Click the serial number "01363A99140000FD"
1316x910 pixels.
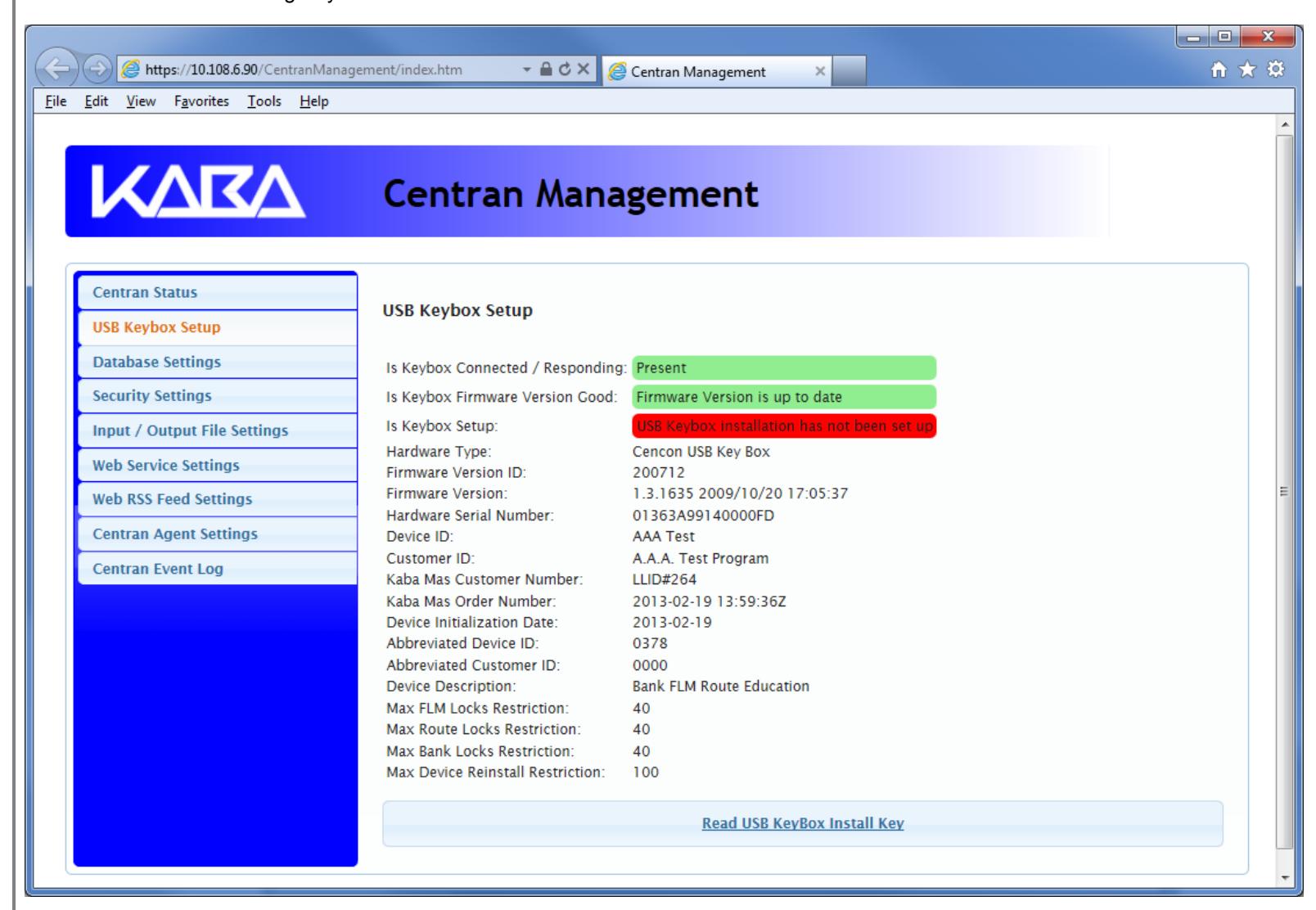click(x=703, y=516)
